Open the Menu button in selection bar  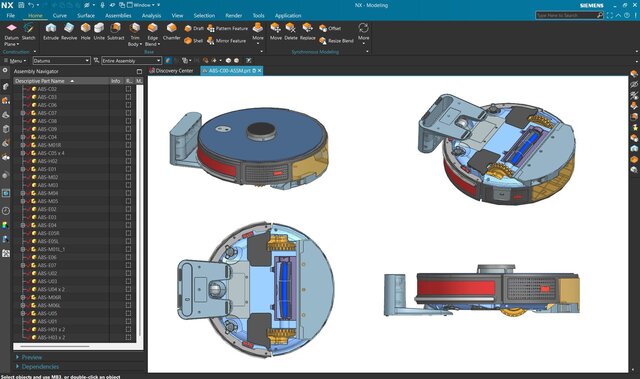pos(15,61)
